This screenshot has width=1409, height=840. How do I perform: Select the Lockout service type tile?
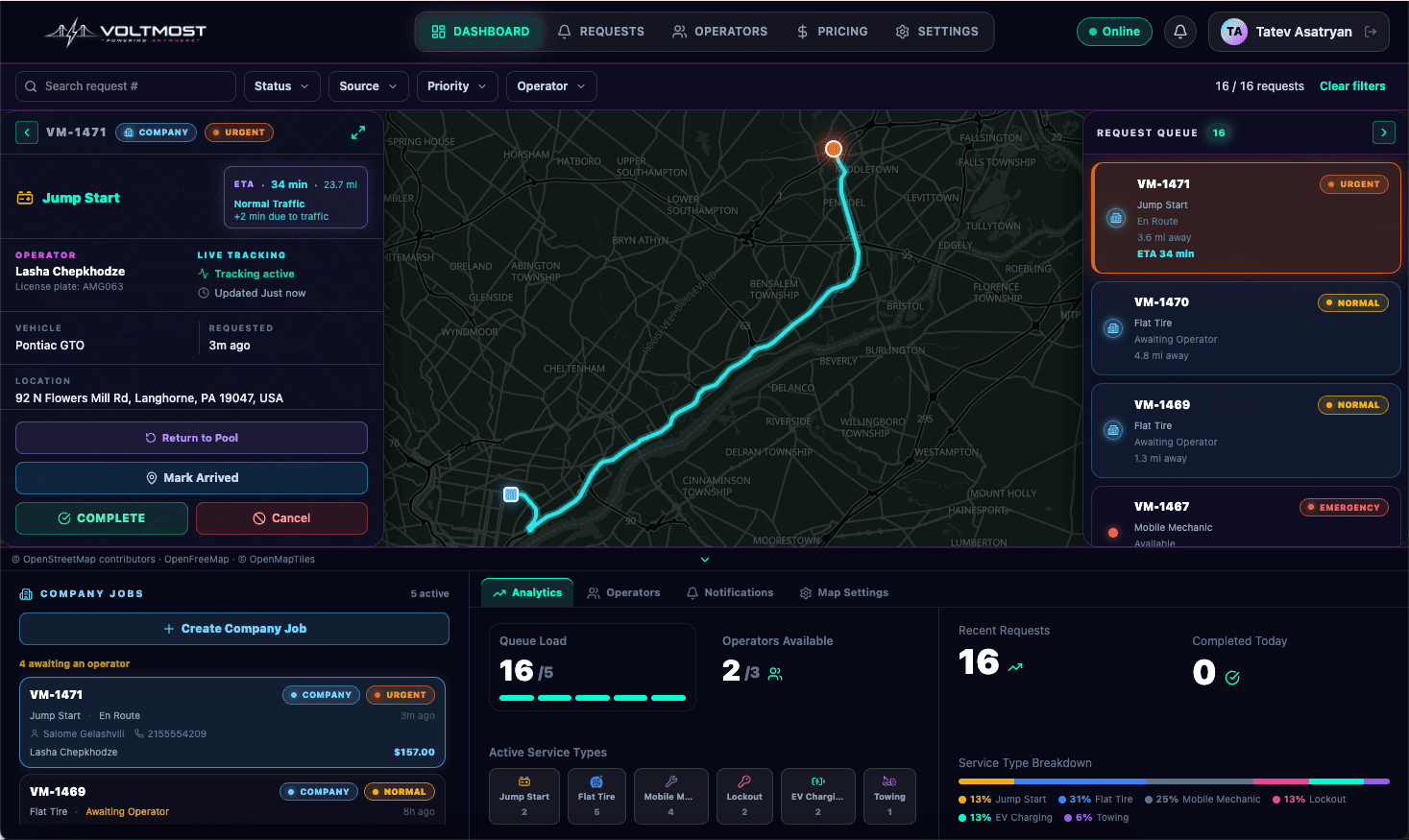(x=744, y=796)
